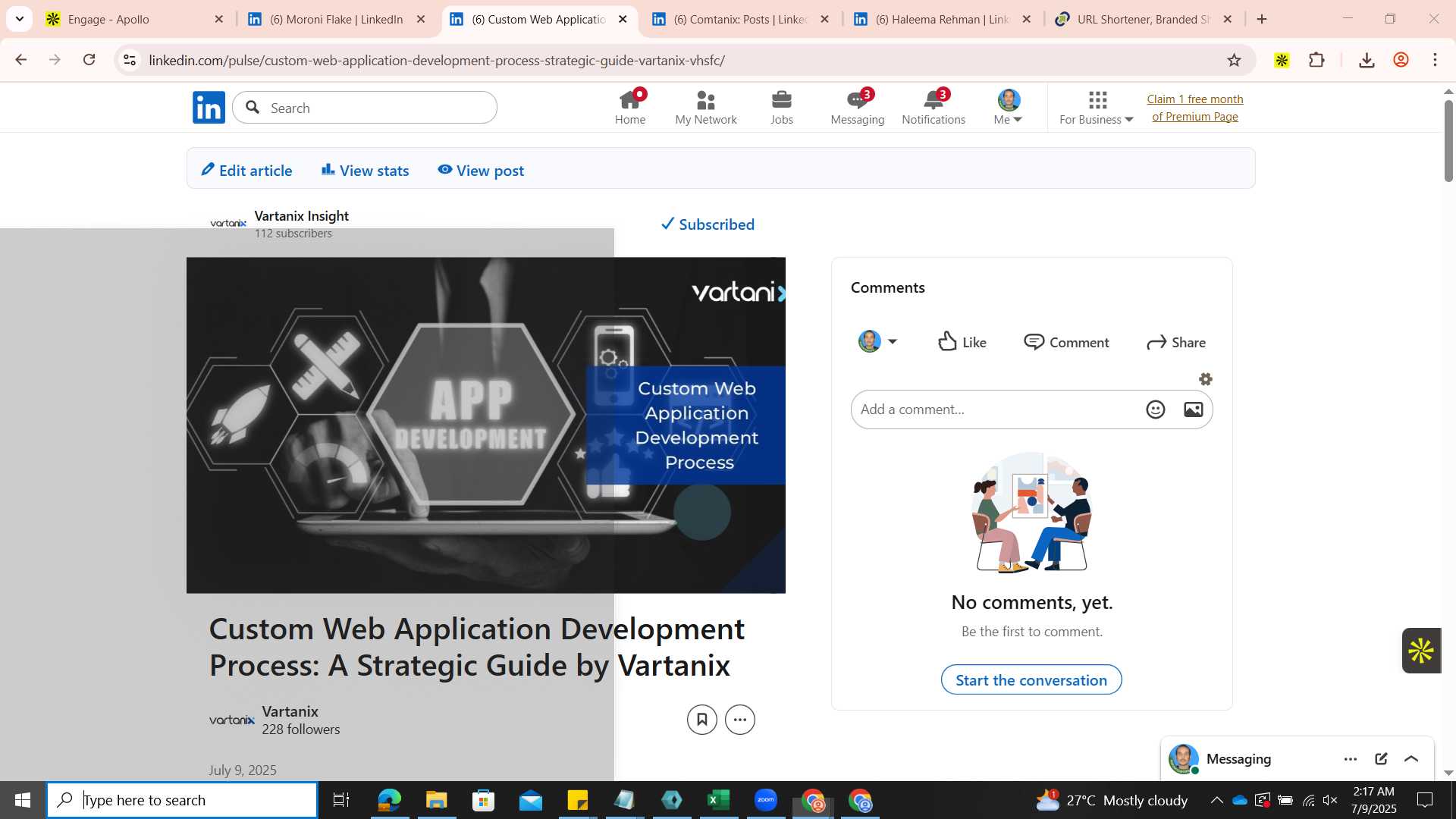Open the LinkedIn home logo

click(209, 108)
